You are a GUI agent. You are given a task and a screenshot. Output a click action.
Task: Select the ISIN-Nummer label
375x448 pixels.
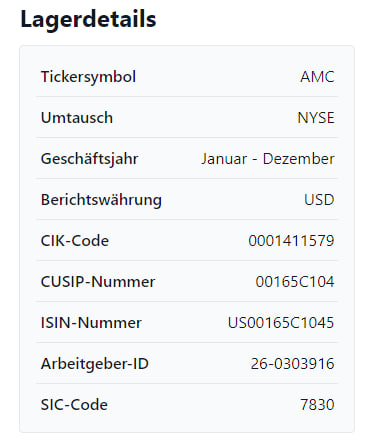91,323
